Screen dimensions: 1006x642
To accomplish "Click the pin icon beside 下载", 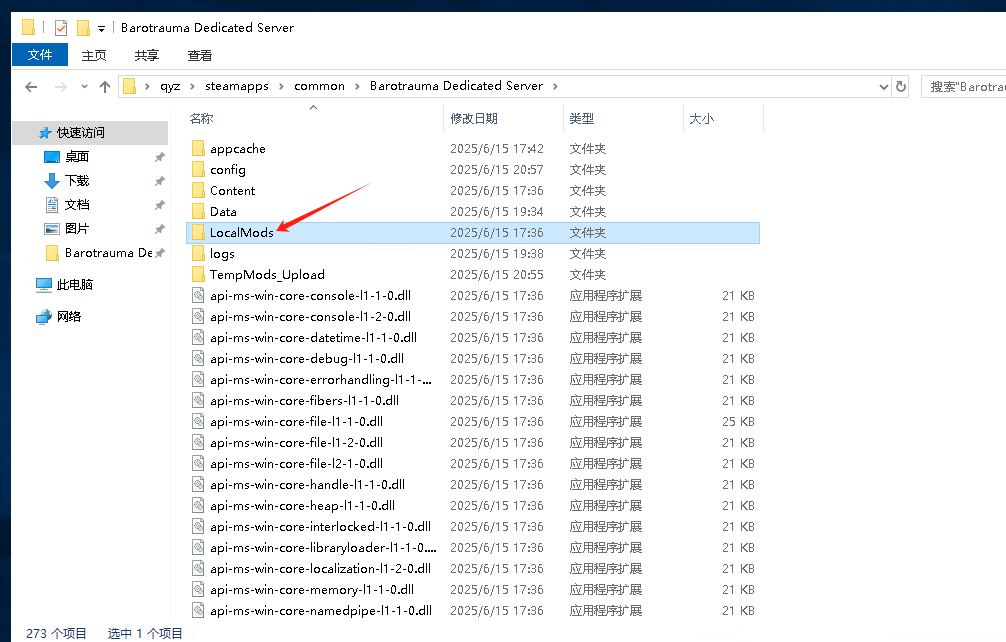I will click(x=159, y=182).
